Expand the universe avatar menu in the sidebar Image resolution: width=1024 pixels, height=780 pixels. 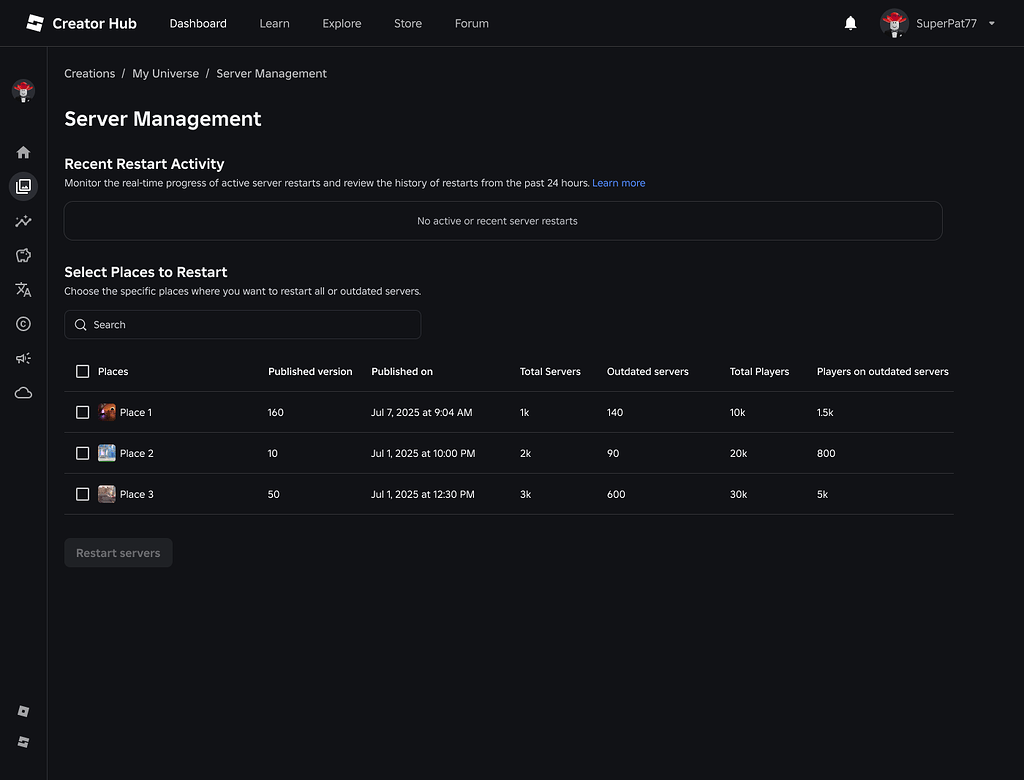(22, 91)
